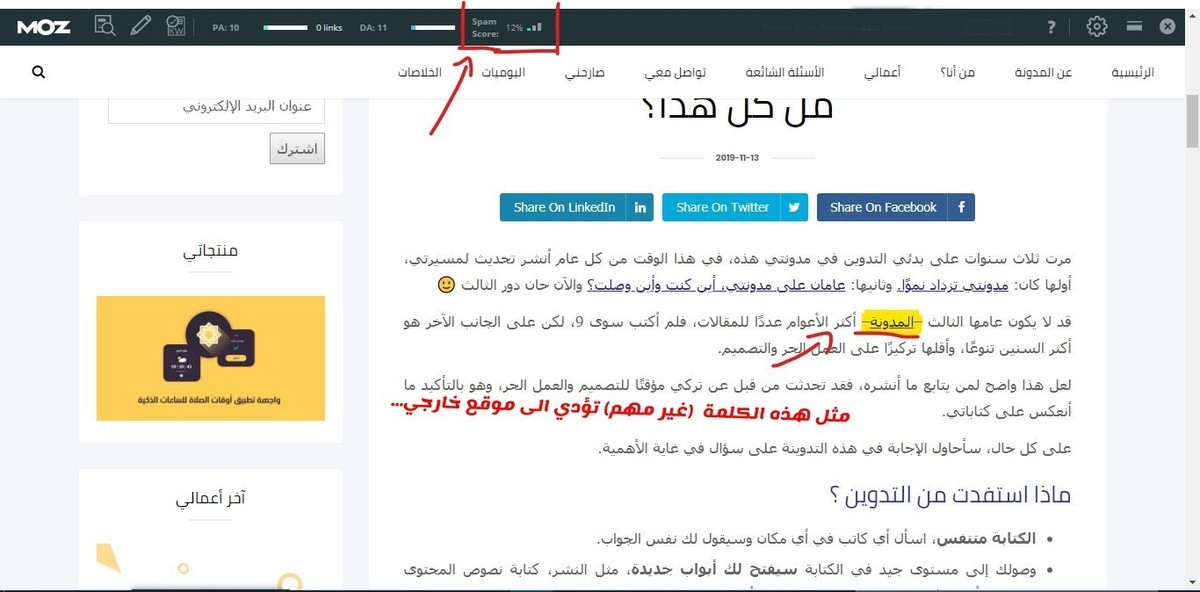
Task: Click the MOZ logo in the toolbar
Action: 43,27
